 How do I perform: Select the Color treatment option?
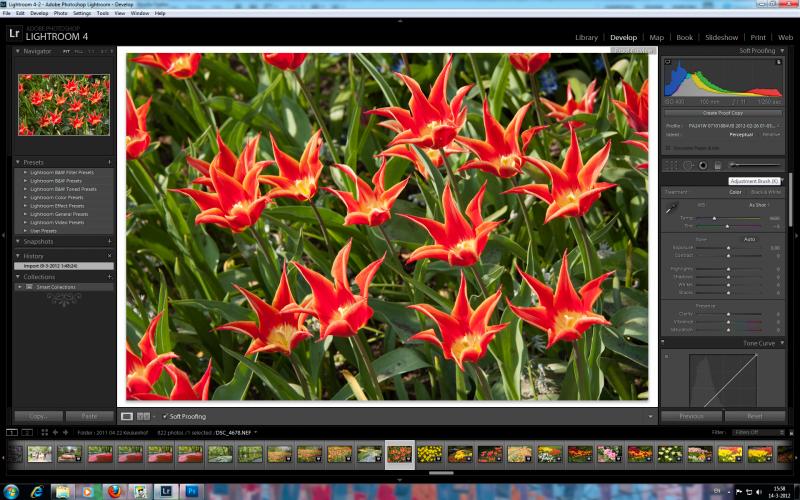point(735,192)
